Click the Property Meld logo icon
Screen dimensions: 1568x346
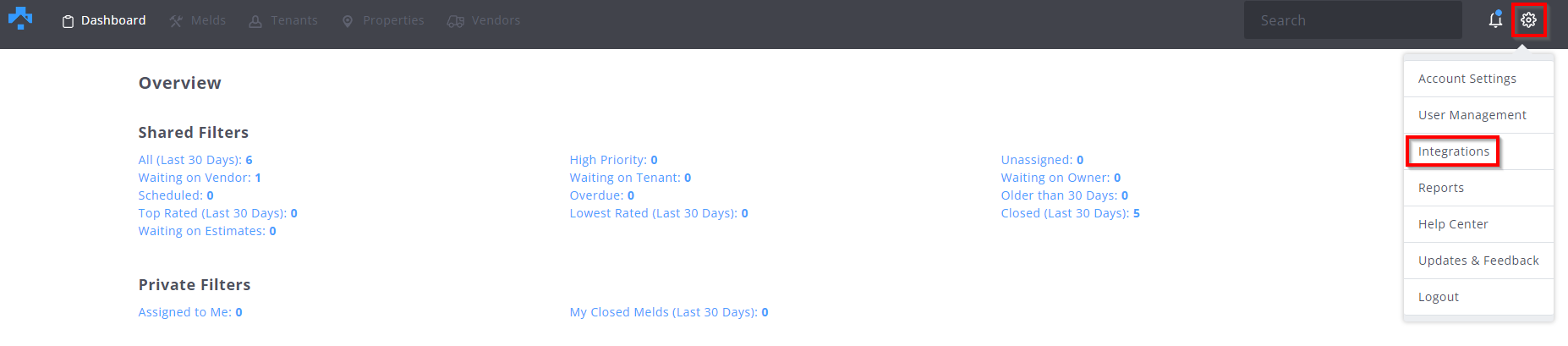click(x=20, y=19)
